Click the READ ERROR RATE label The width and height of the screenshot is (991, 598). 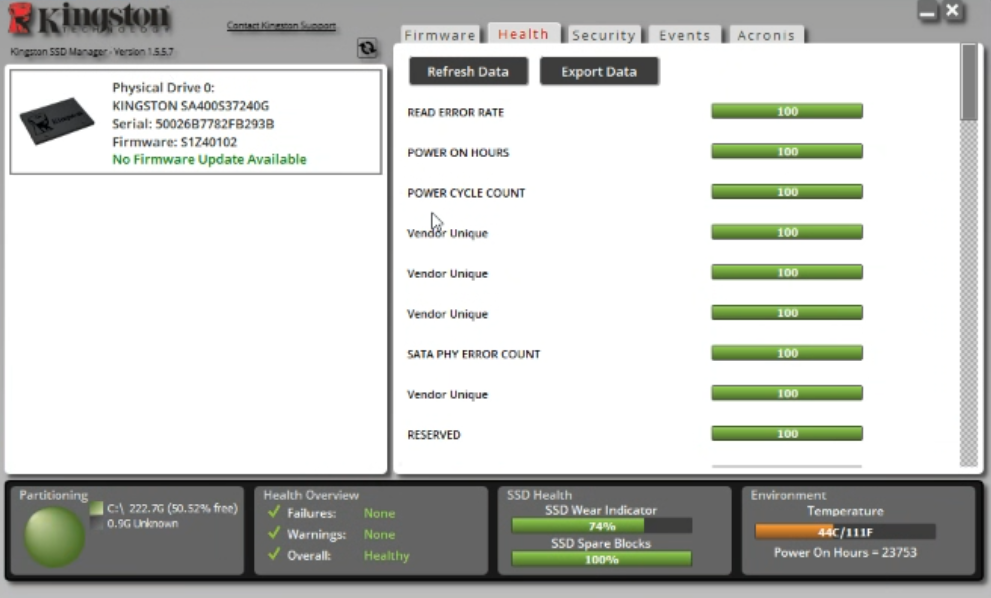pyautogui.click(x=455, y=113)
